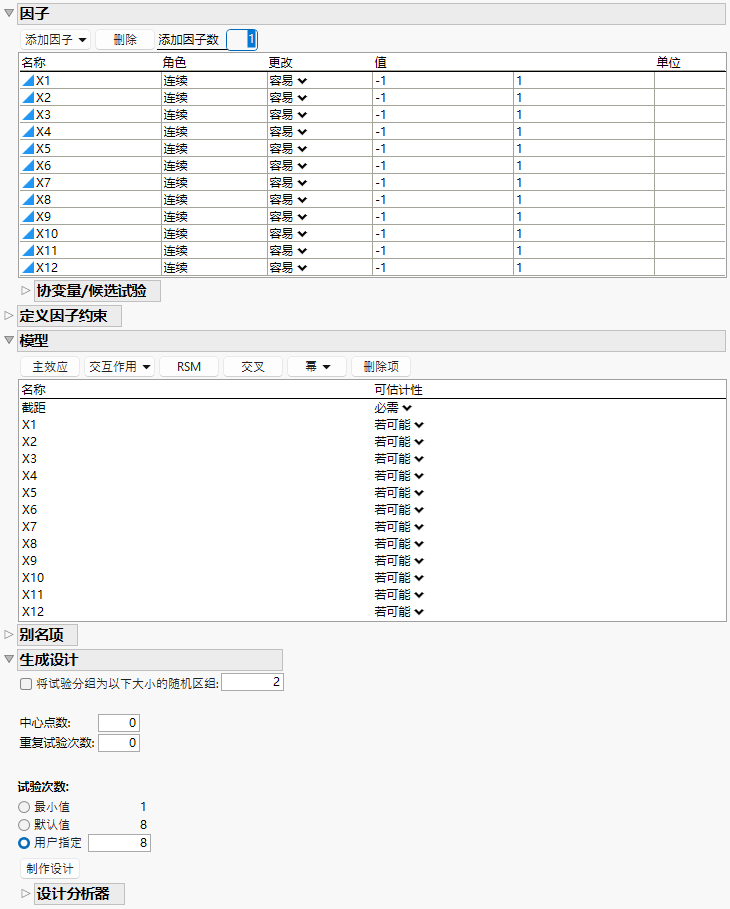This screenshot has height=909, width=730.
Task: Select the 用户指定 radio button
Action: click(24, 843)
